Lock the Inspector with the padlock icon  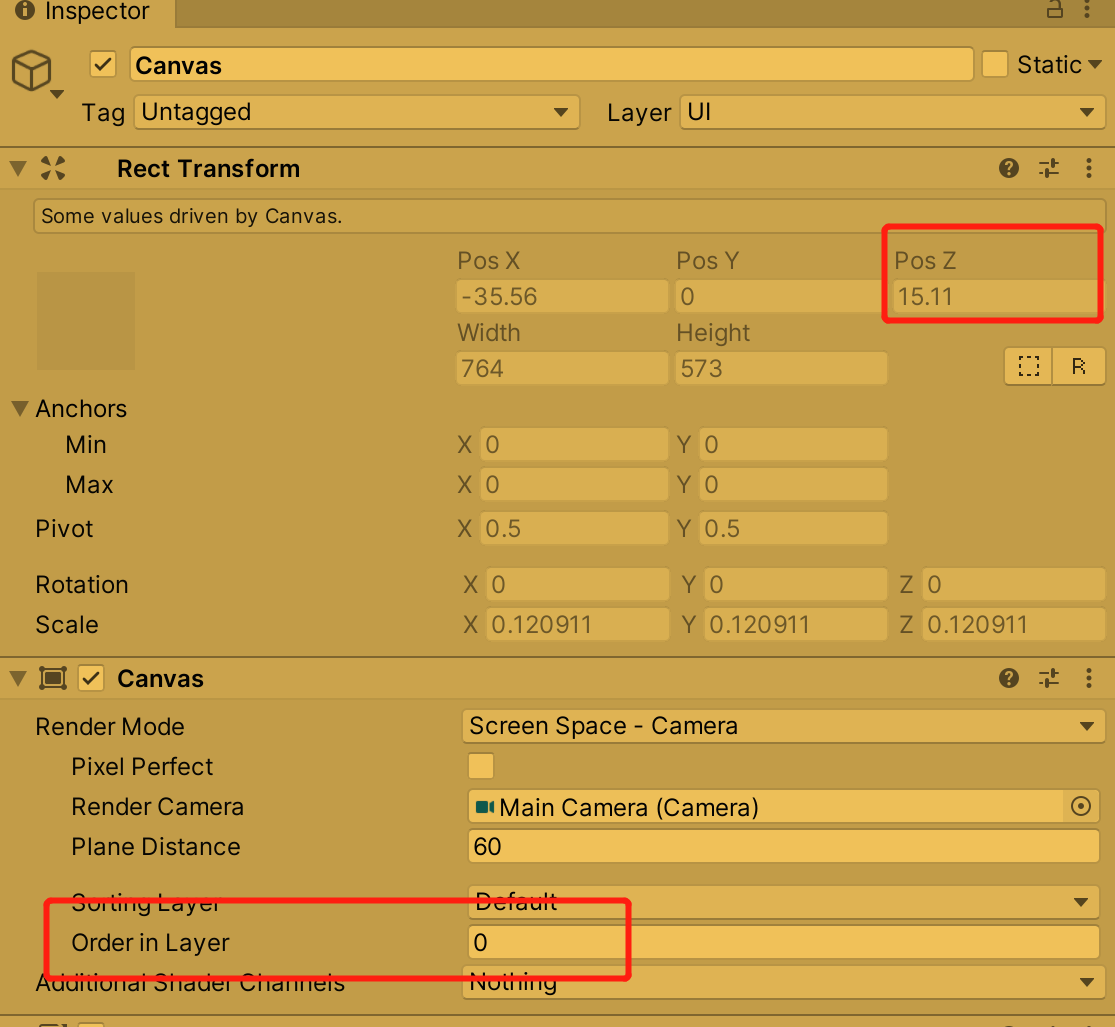point(1055,10)
